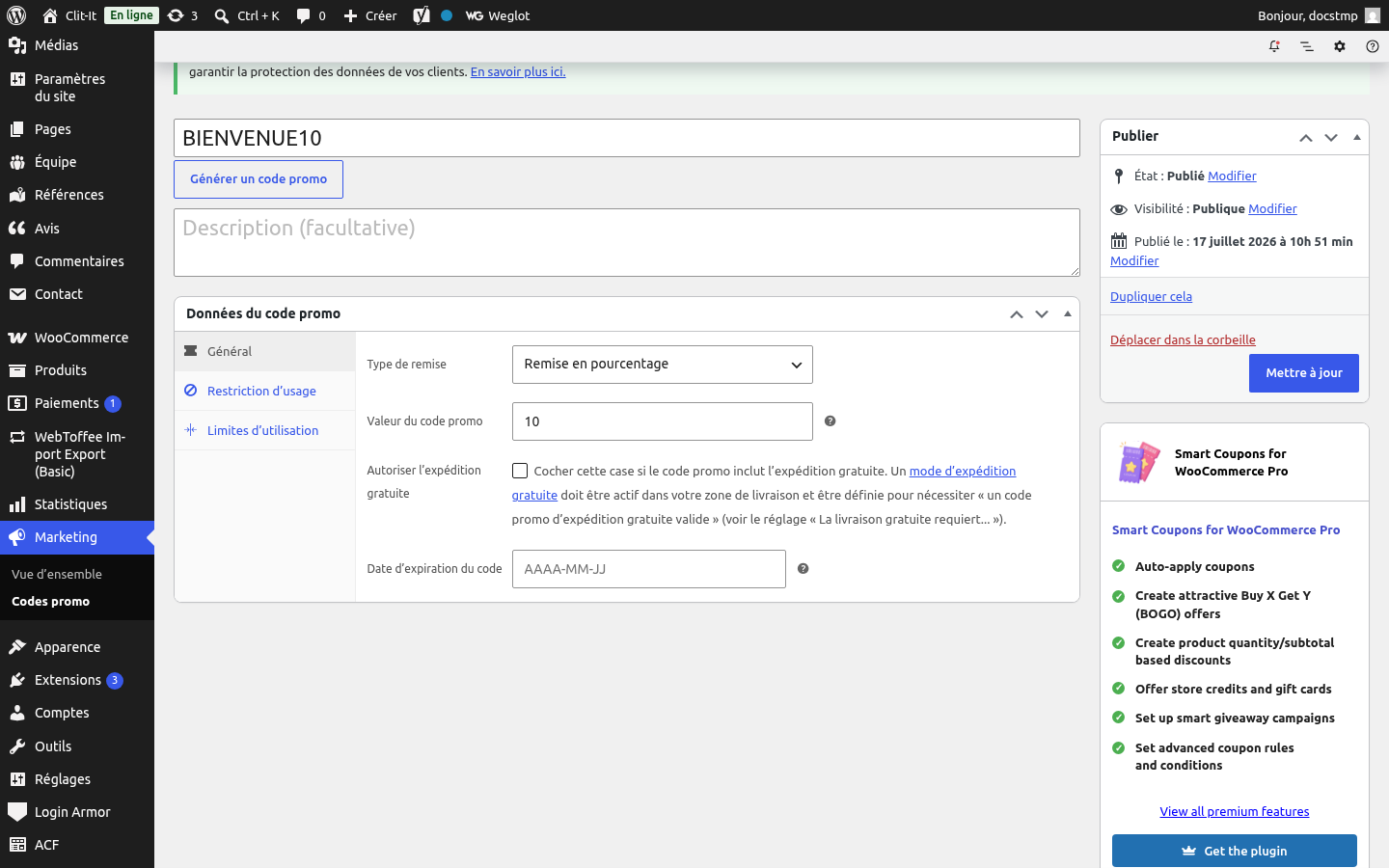Click Modifier next to Visibilité Publique

(1272, 208)
